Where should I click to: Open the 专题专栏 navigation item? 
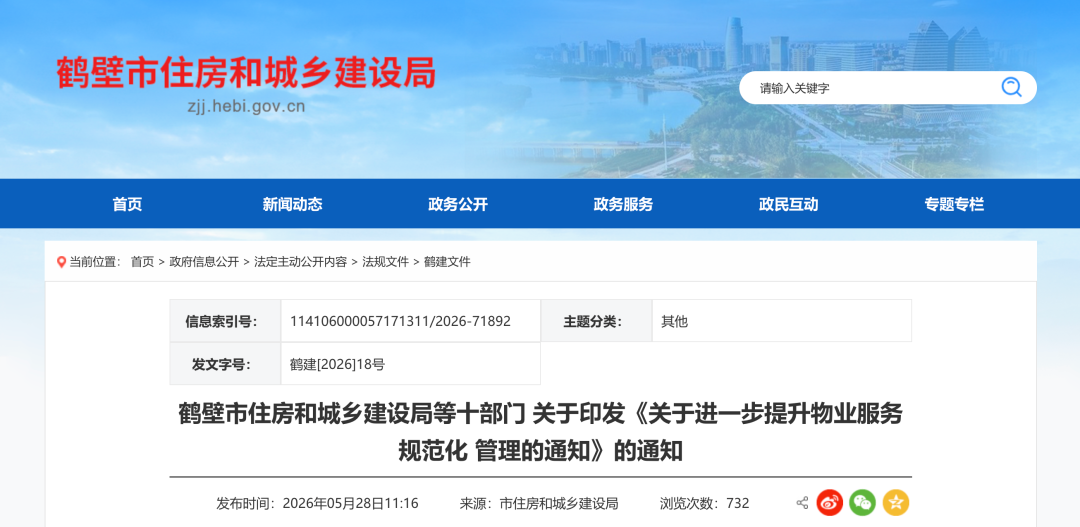pyautogui.click(x=954, y=204)
